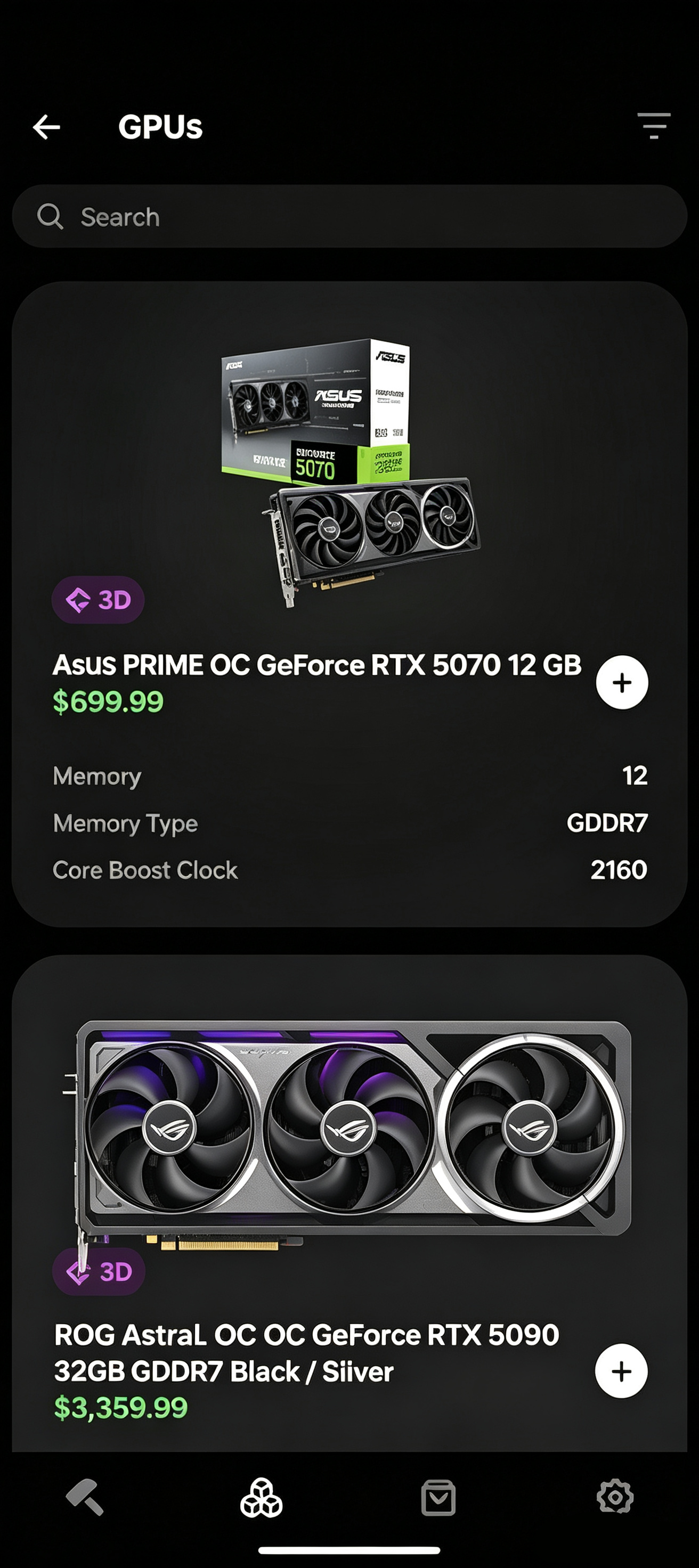Open the filter options icon
This screenshot has width=699, height=1568.
click(x=653, y=125)
